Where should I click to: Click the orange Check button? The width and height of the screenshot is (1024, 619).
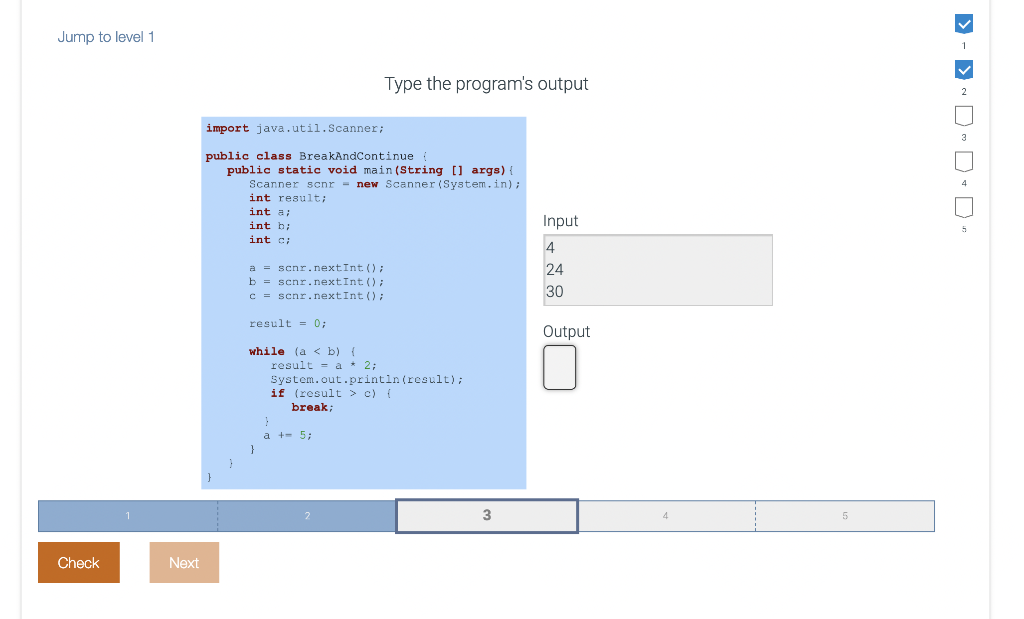coord(78,562)
